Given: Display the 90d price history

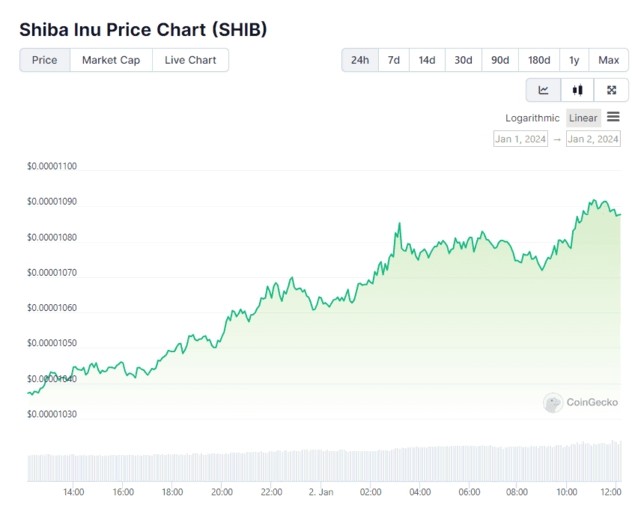Looking at the screenshot, I should click(500, 60).
